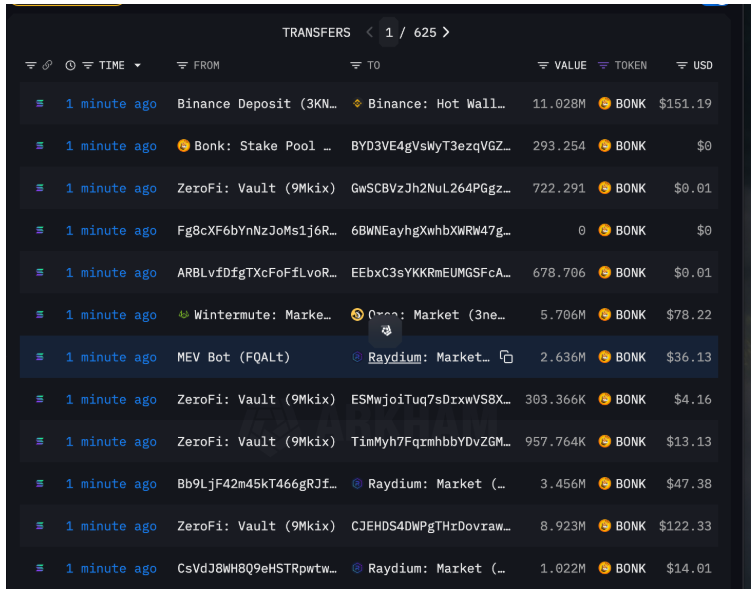Image resolution: width=756 pixels, height=596 pixels.
Task: Open Solana transaction icon in MEV Bot row
Action: click(x=40, y=357)
